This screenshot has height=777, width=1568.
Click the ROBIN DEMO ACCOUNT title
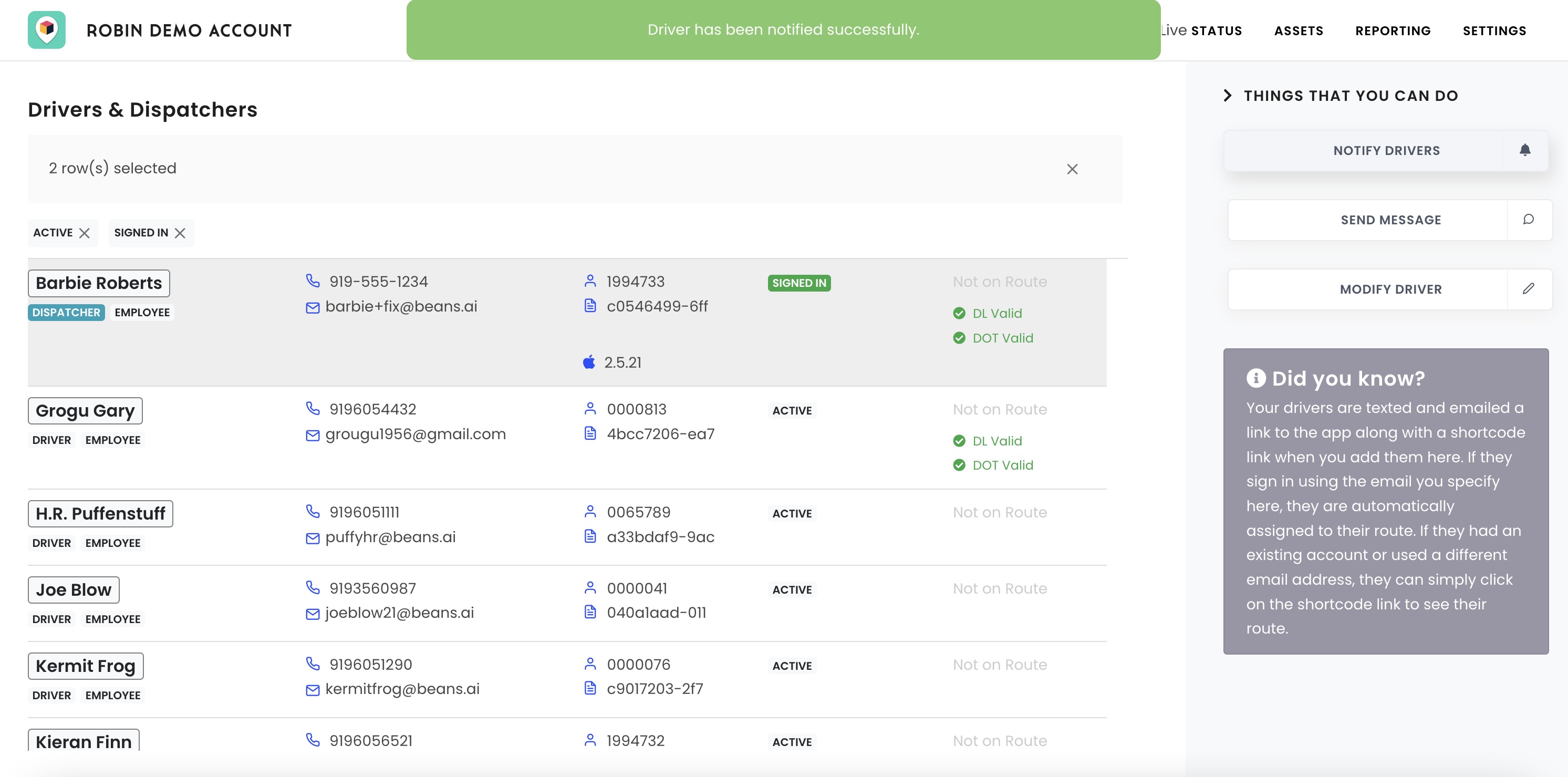189,30
